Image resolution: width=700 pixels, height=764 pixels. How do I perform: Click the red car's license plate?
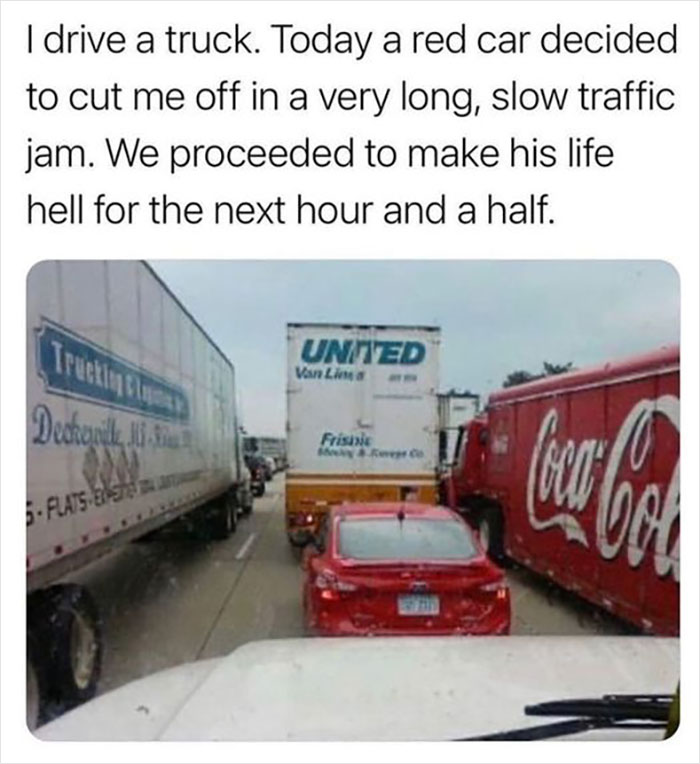(x=419, y=604)
